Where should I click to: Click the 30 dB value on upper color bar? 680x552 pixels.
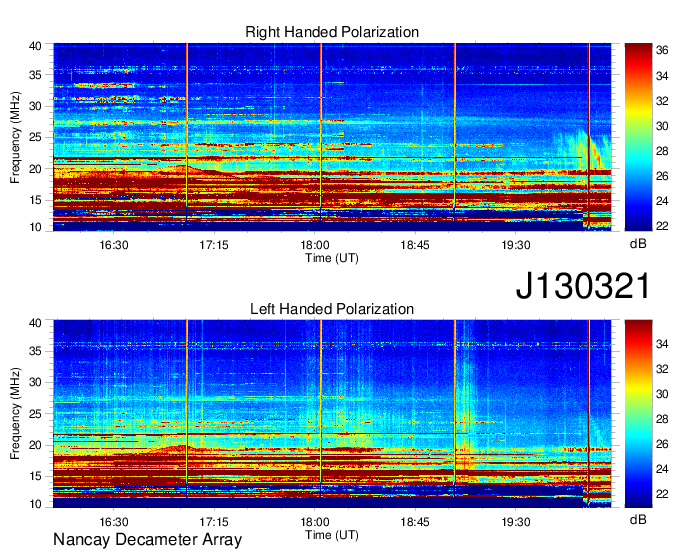point(662,126)
